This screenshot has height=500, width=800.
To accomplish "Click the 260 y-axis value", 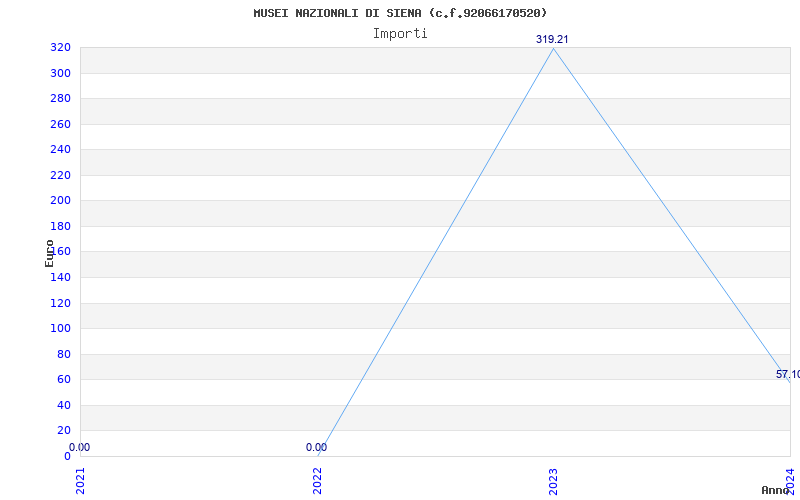I will (x=60, y=124).
